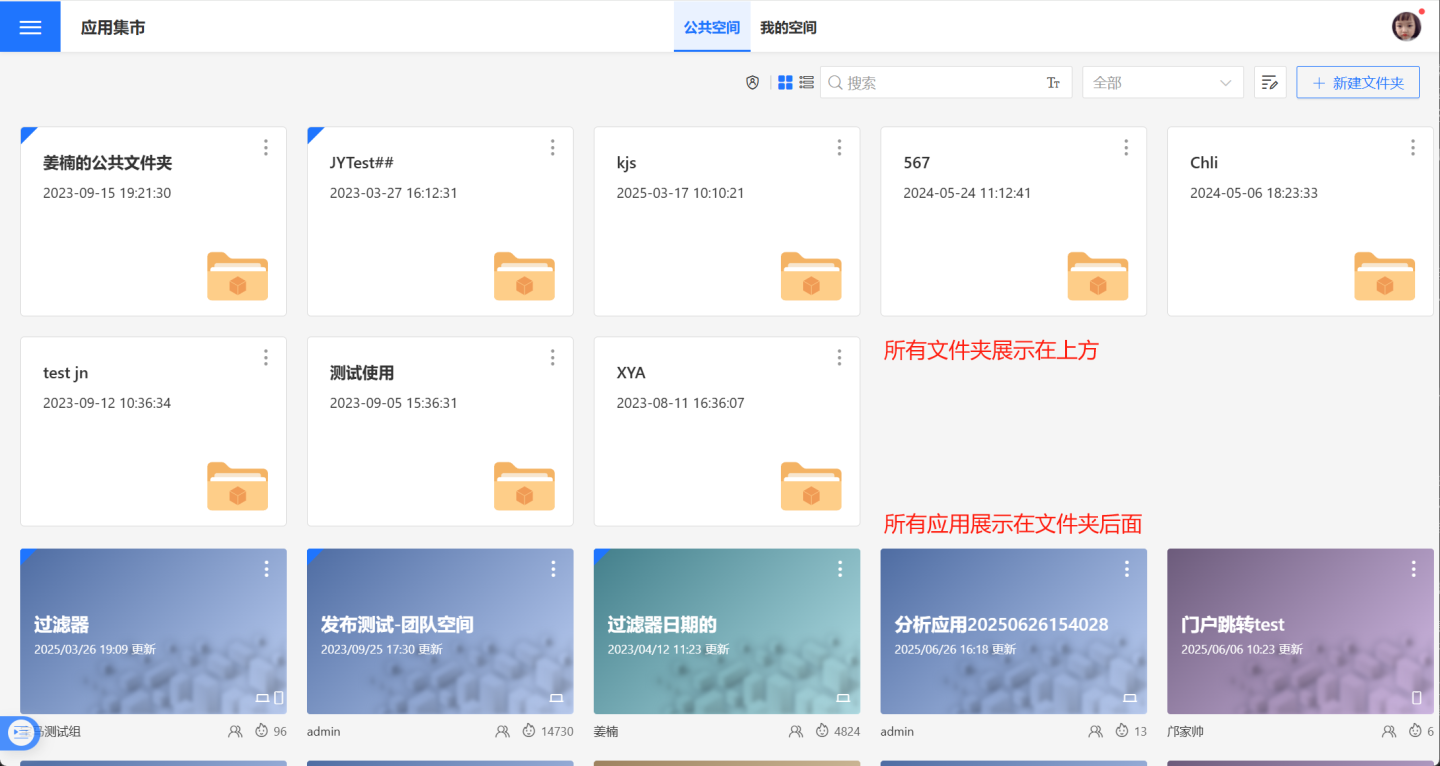Open the 测试使用 folder
This screenshot has width=1440, height=766.
coord(440,430)
